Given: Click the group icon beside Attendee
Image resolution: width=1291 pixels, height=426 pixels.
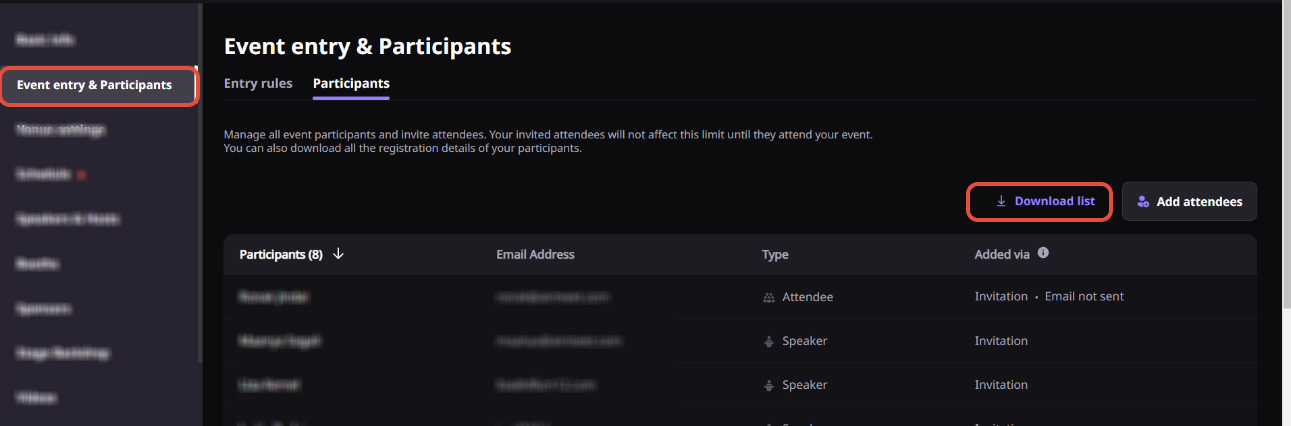Looking at the screenshot, I should 768,297.
